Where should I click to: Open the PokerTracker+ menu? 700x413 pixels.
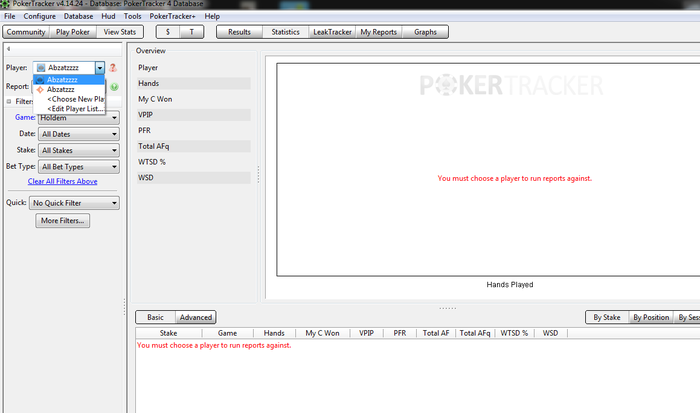[172, 16]
